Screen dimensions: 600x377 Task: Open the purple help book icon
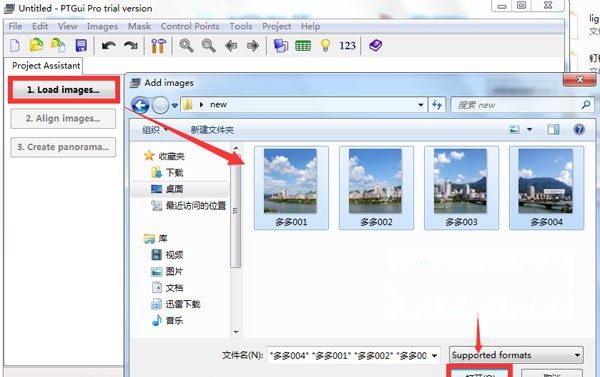(375, 46)
